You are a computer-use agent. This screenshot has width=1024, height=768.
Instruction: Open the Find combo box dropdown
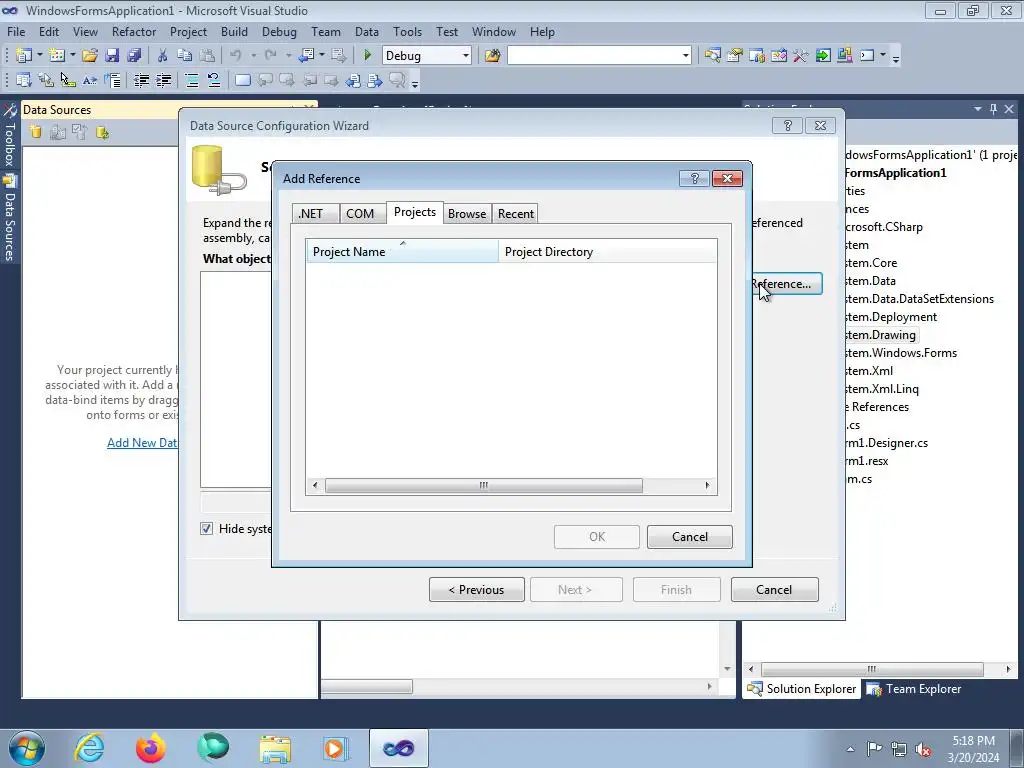coord(685,56)
